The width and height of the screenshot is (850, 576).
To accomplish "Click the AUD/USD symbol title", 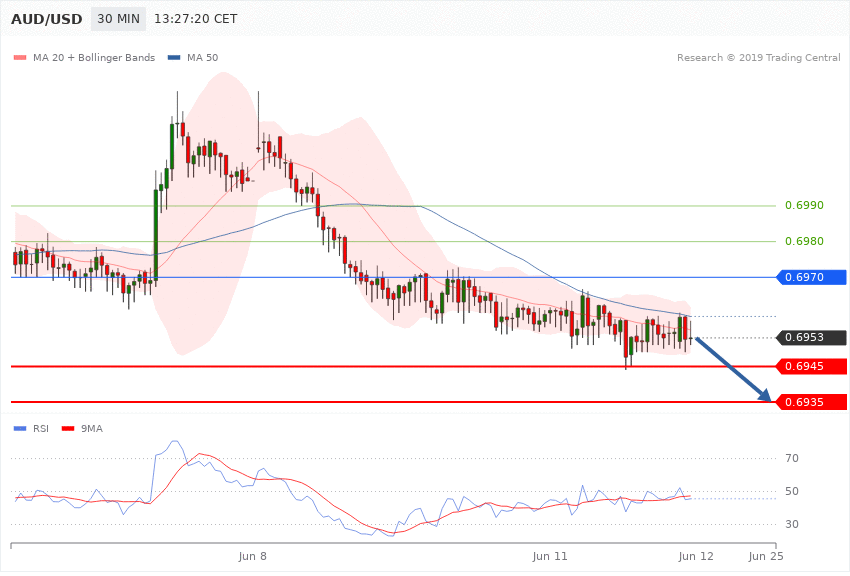I will click(47, 19).
